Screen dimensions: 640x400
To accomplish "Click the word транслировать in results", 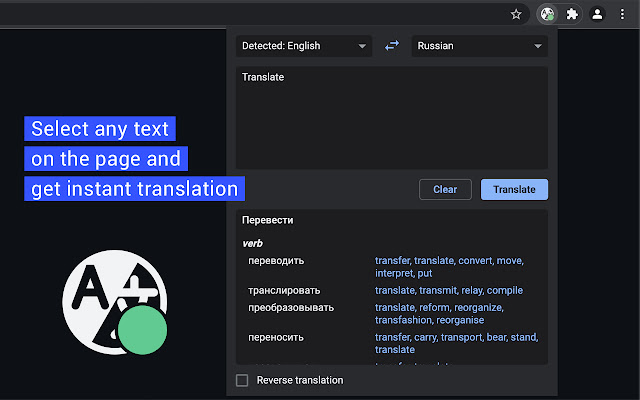I will [x=283, y=290].
